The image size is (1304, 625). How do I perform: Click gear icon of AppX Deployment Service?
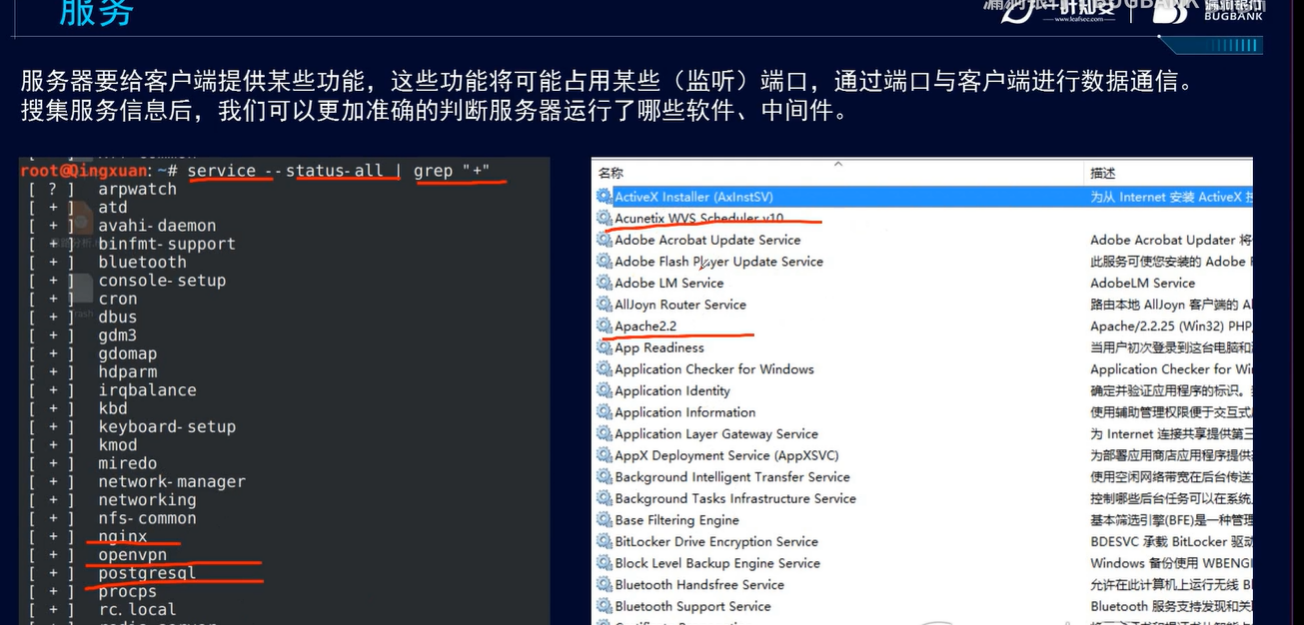[604, 455]
